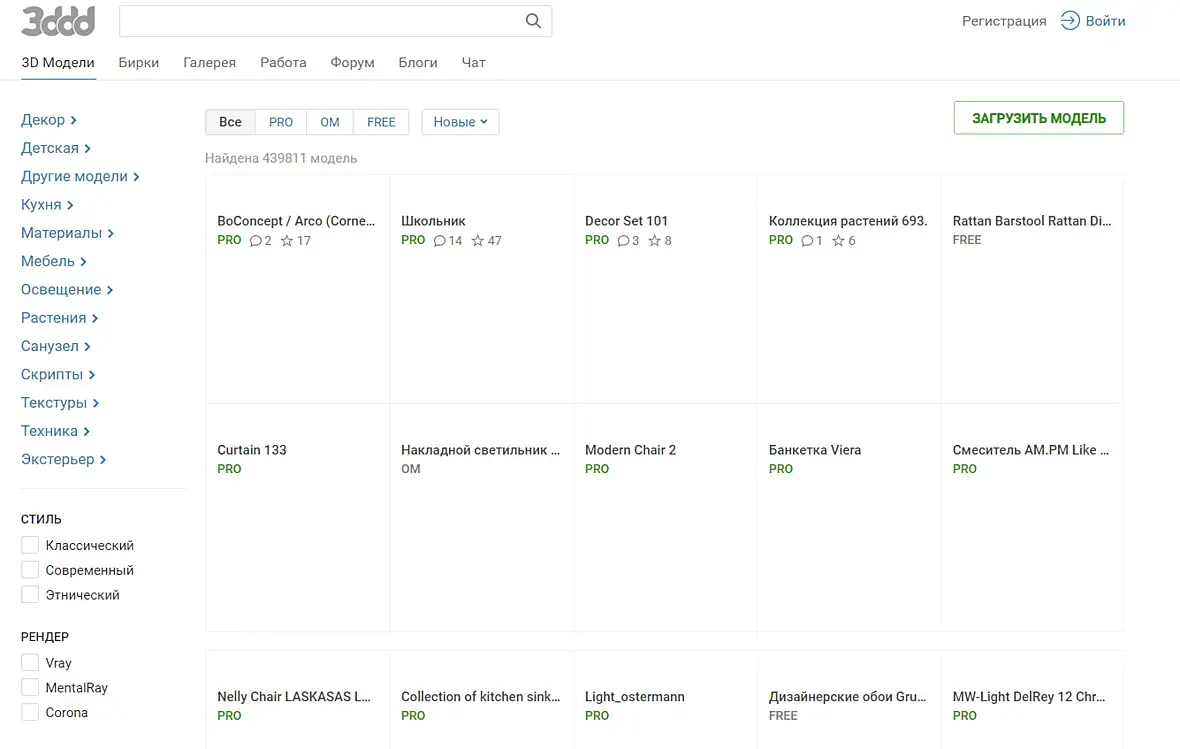Click the search magnifier icon

[533, 21]
